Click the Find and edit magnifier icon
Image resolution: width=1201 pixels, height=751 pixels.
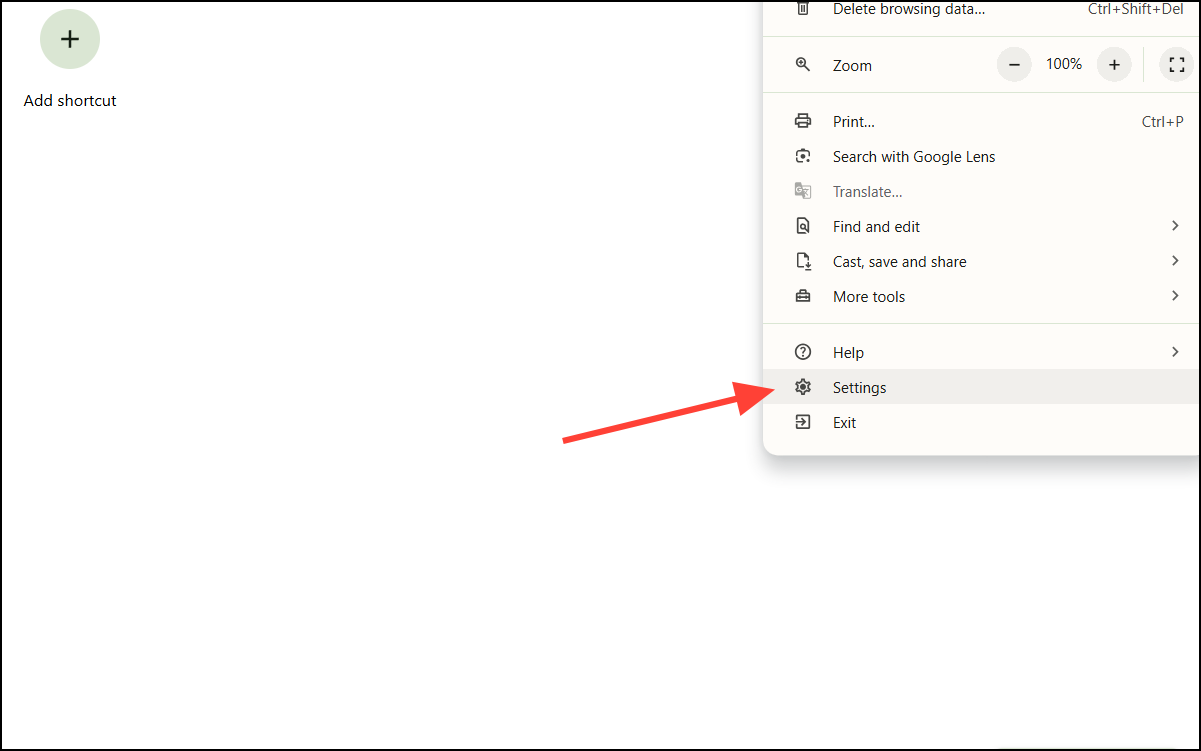(x=803, y=226)
